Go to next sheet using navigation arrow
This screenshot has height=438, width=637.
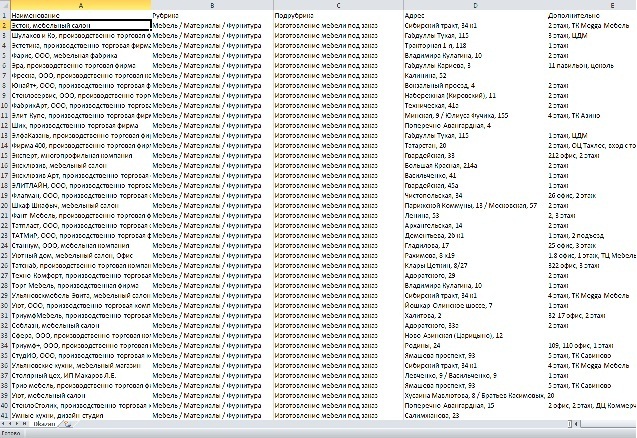[x=17, y=424]
